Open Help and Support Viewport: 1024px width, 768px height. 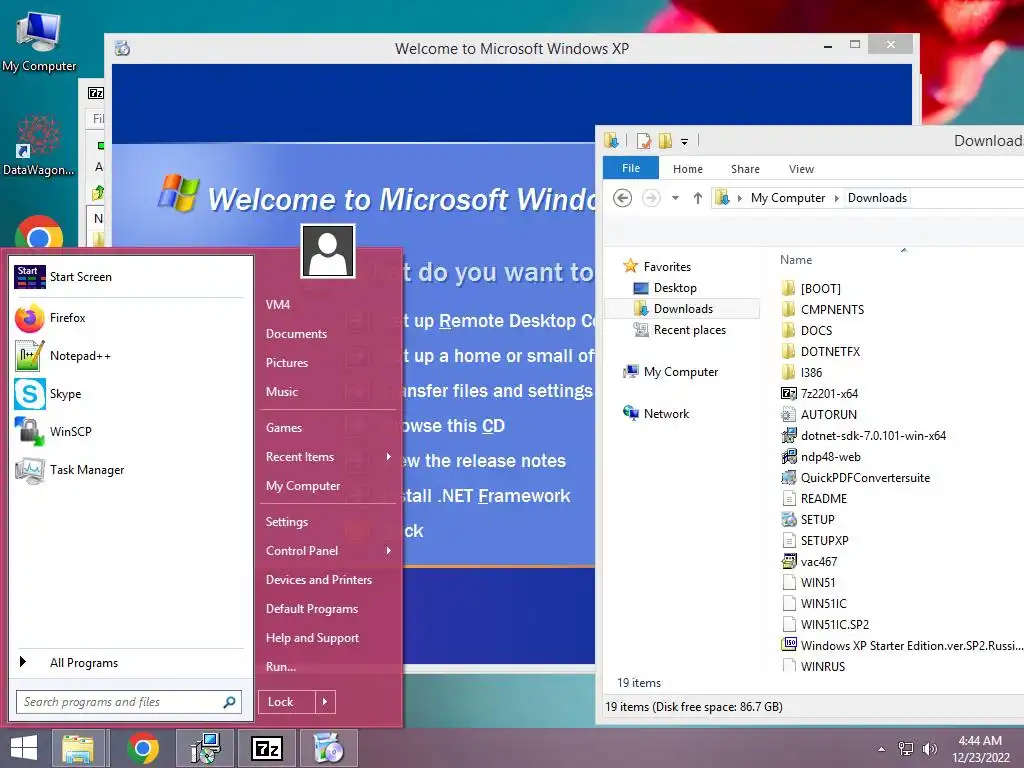pos(312,638)
